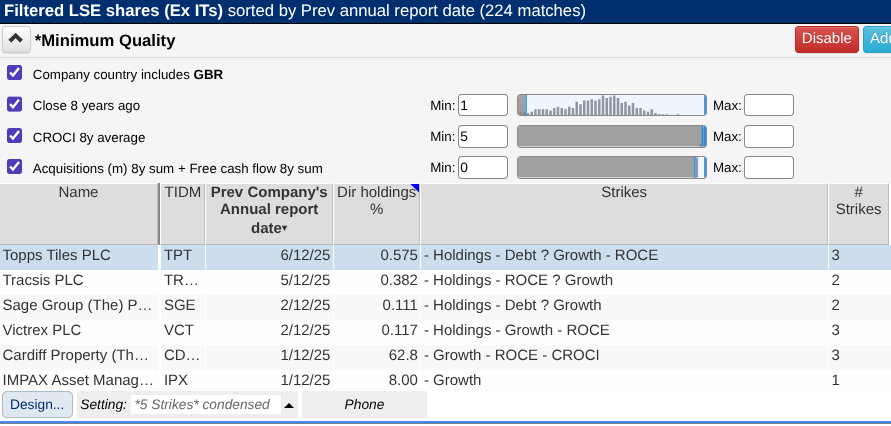
Task: Sort by Prev Company's Annual report date
Action: pos(269,209)
